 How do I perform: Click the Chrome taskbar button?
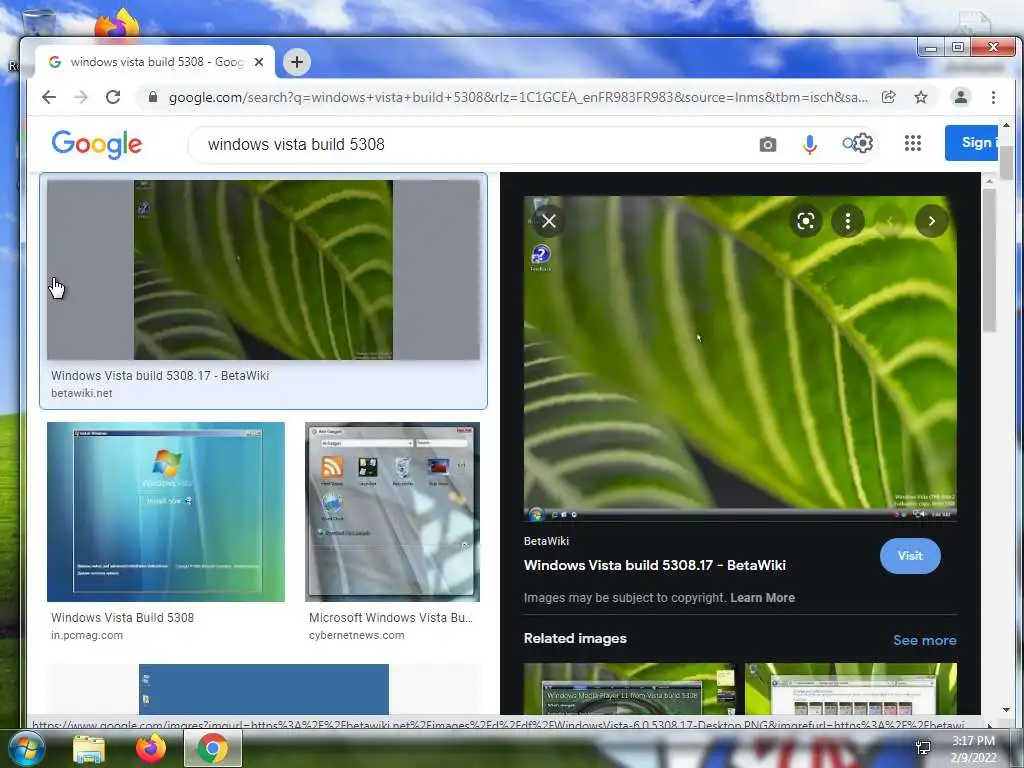213,748
